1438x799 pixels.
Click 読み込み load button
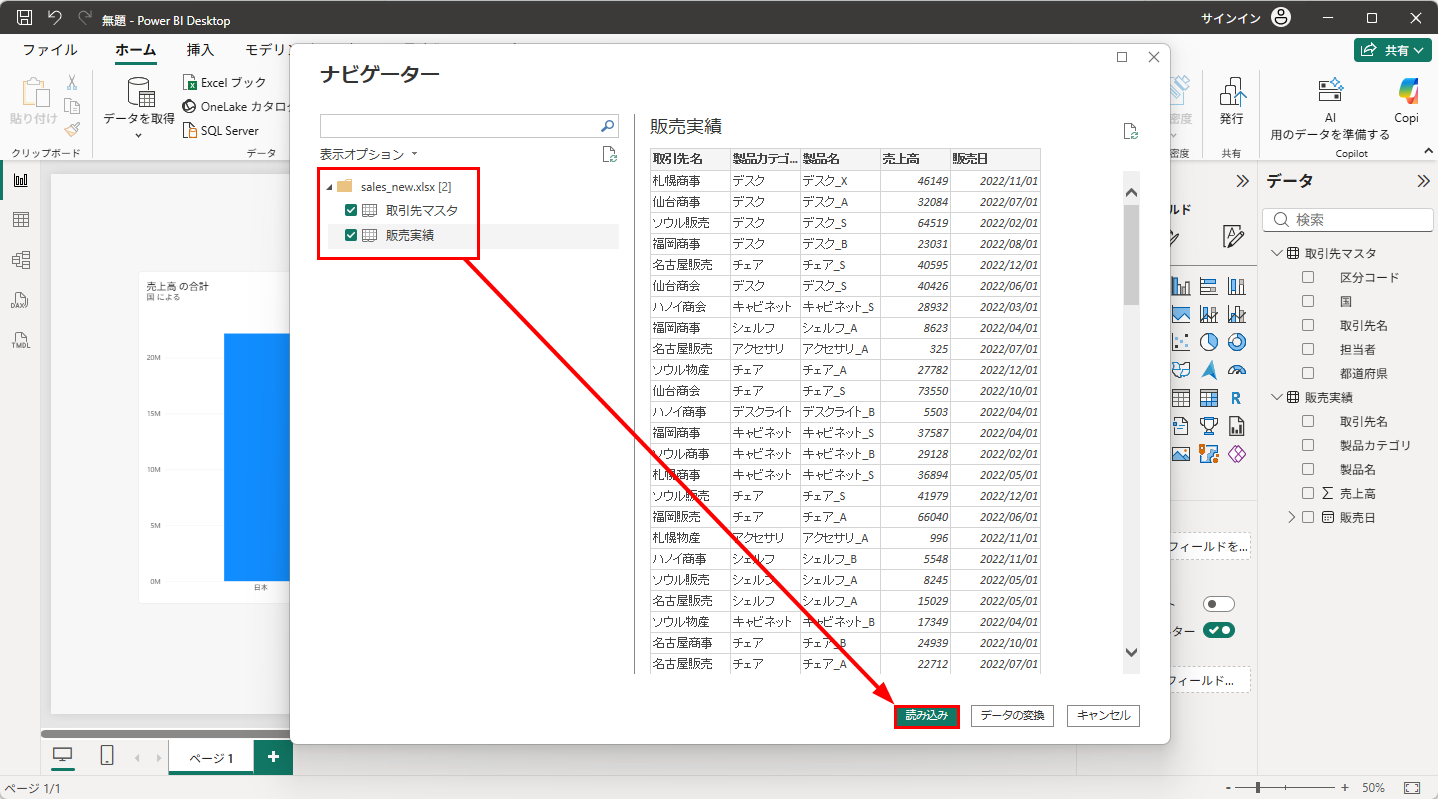[927, 716]
